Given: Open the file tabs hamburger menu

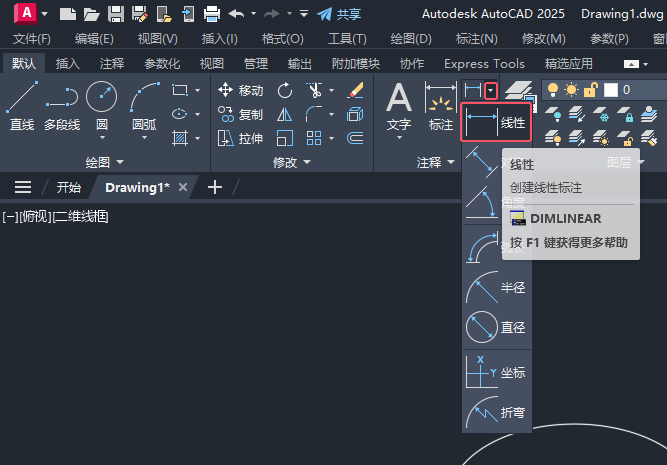Looking at the screenshot, I should click(x=23, y=187).
